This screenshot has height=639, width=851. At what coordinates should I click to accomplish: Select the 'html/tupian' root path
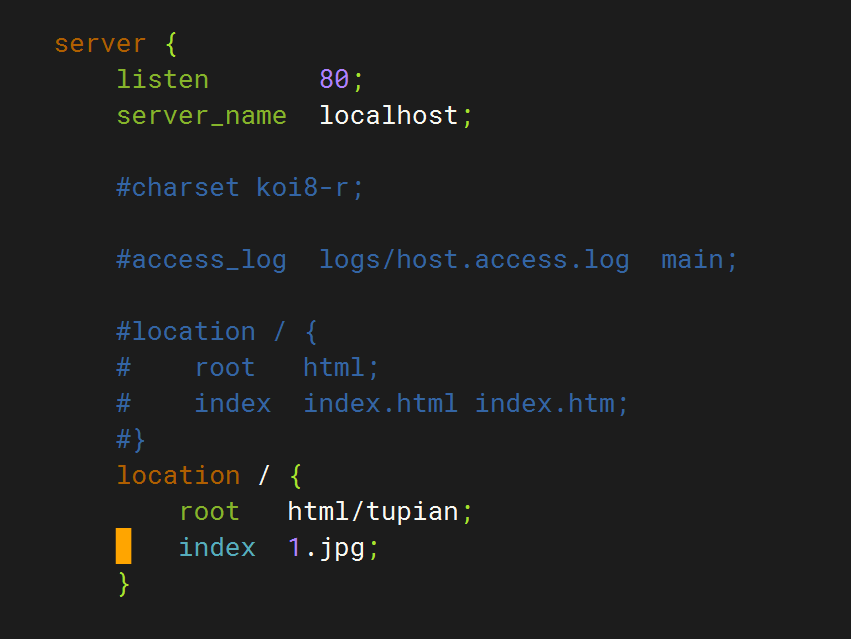click(375, 511)
